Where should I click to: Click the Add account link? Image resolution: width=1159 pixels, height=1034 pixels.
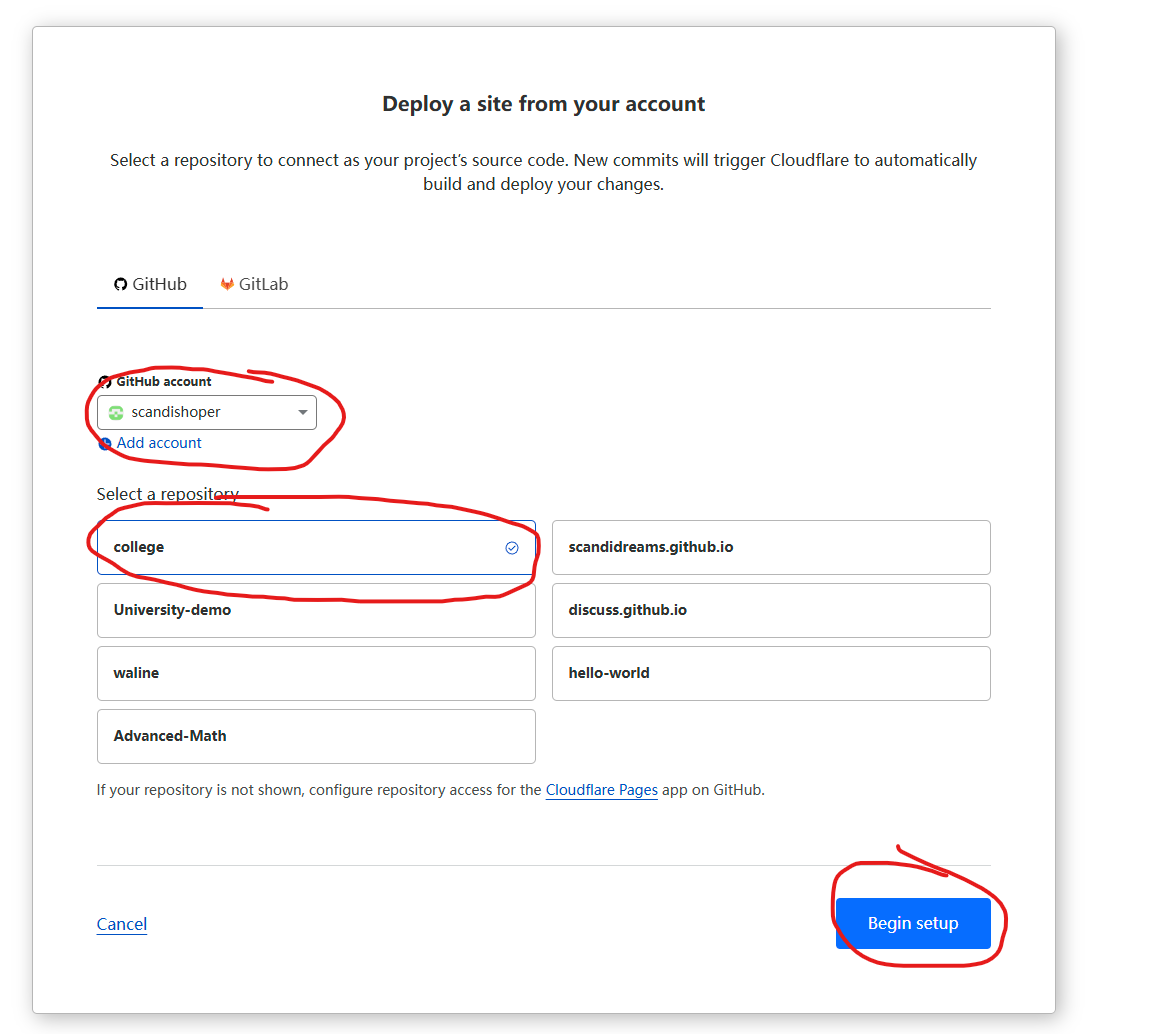pyautogui.click(x=159, y=443)
